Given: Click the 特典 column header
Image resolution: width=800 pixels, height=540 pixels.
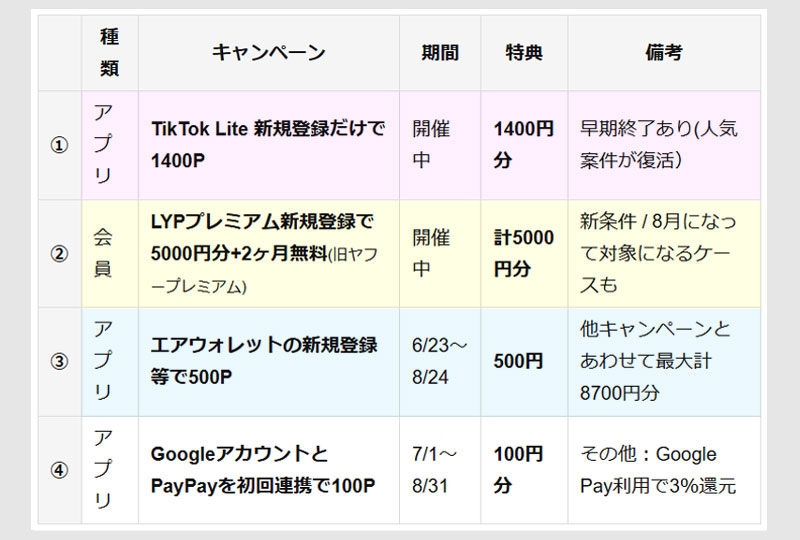Looking at the screenshot, I should click(524, 53).
